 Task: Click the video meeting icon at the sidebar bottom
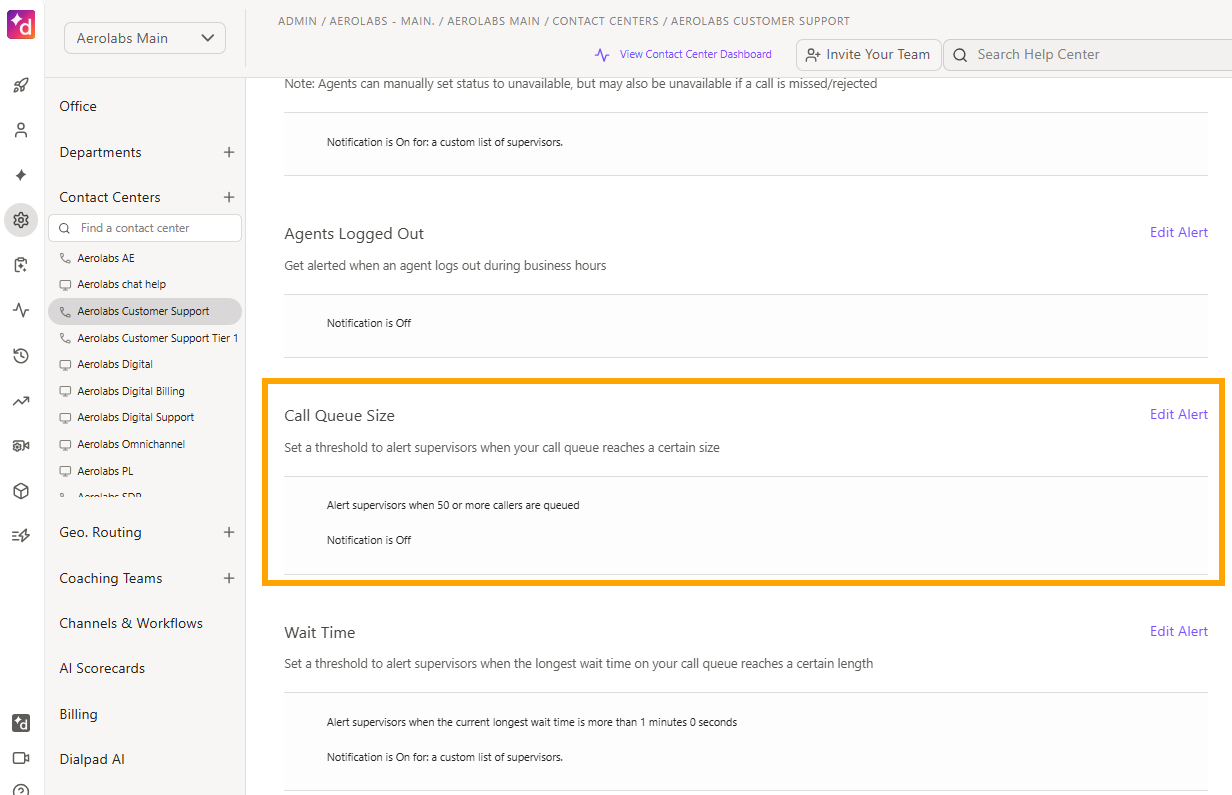tap(21, 758)
